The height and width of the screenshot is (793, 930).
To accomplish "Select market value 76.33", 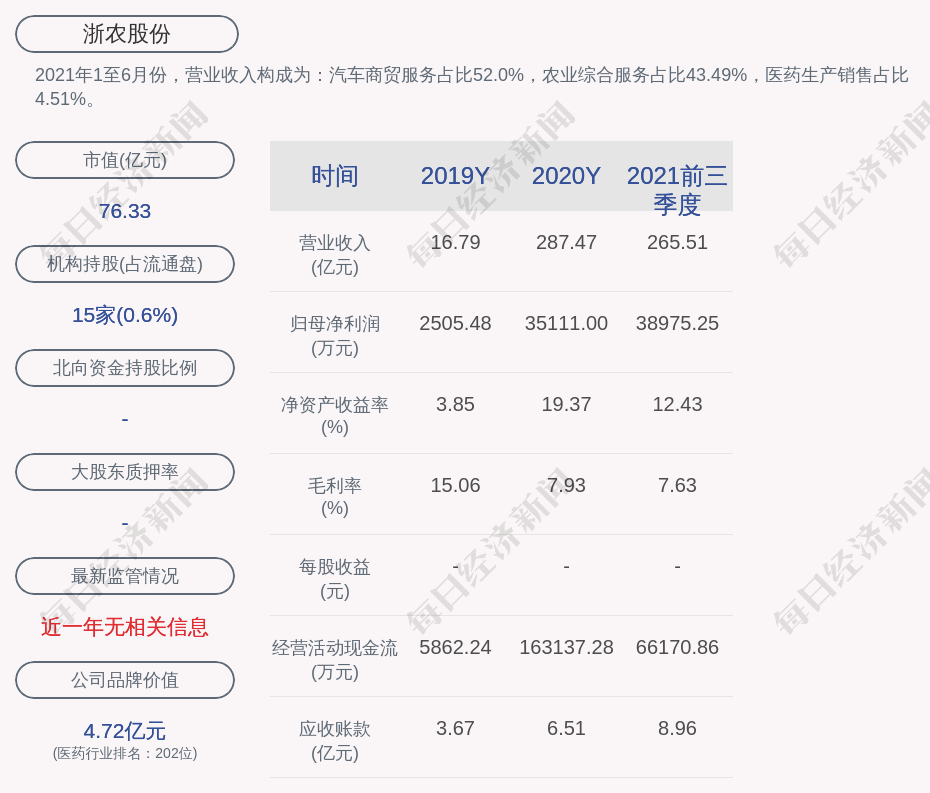I will point(125,211).
